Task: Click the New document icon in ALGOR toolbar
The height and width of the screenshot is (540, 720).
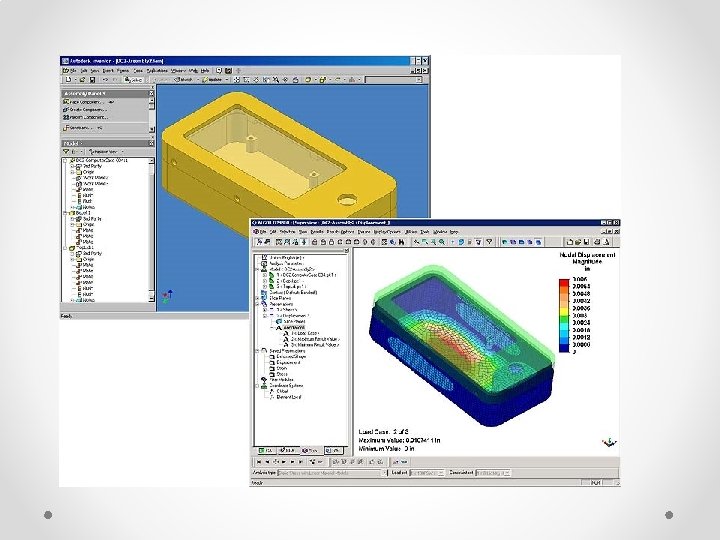Action: (x=570, y=242)
